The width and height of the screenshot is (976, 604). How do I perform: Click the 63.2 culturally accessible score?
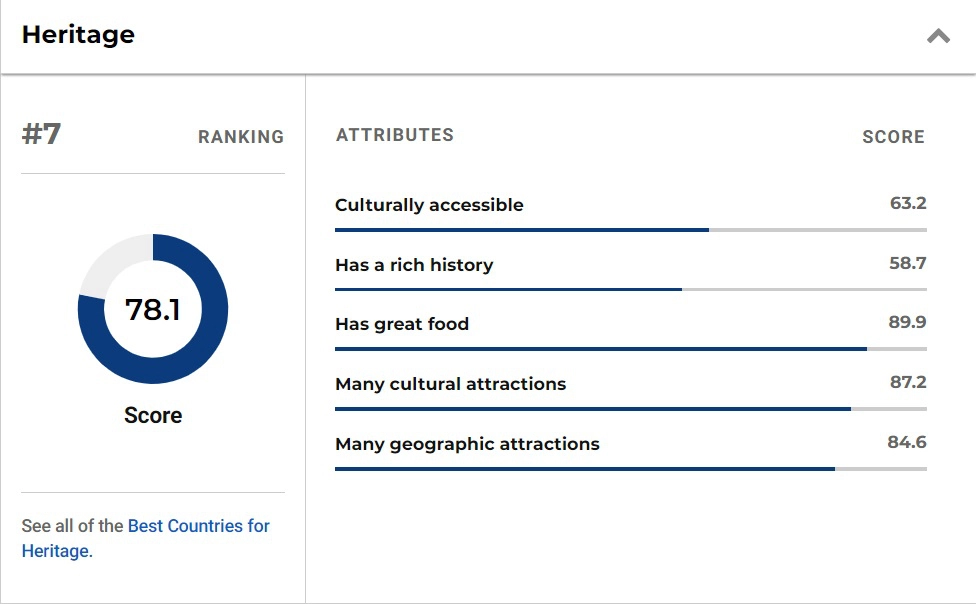(908, 203)
